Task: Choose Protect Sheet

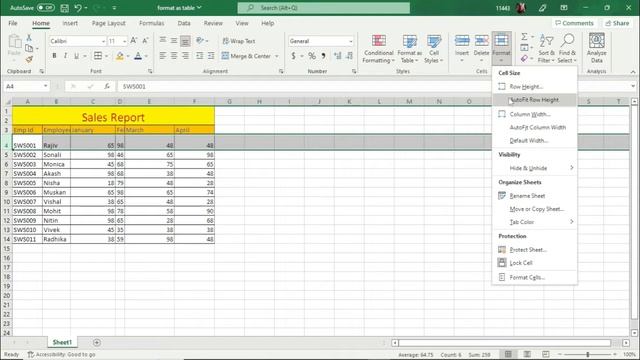Action: coord(534,250)
